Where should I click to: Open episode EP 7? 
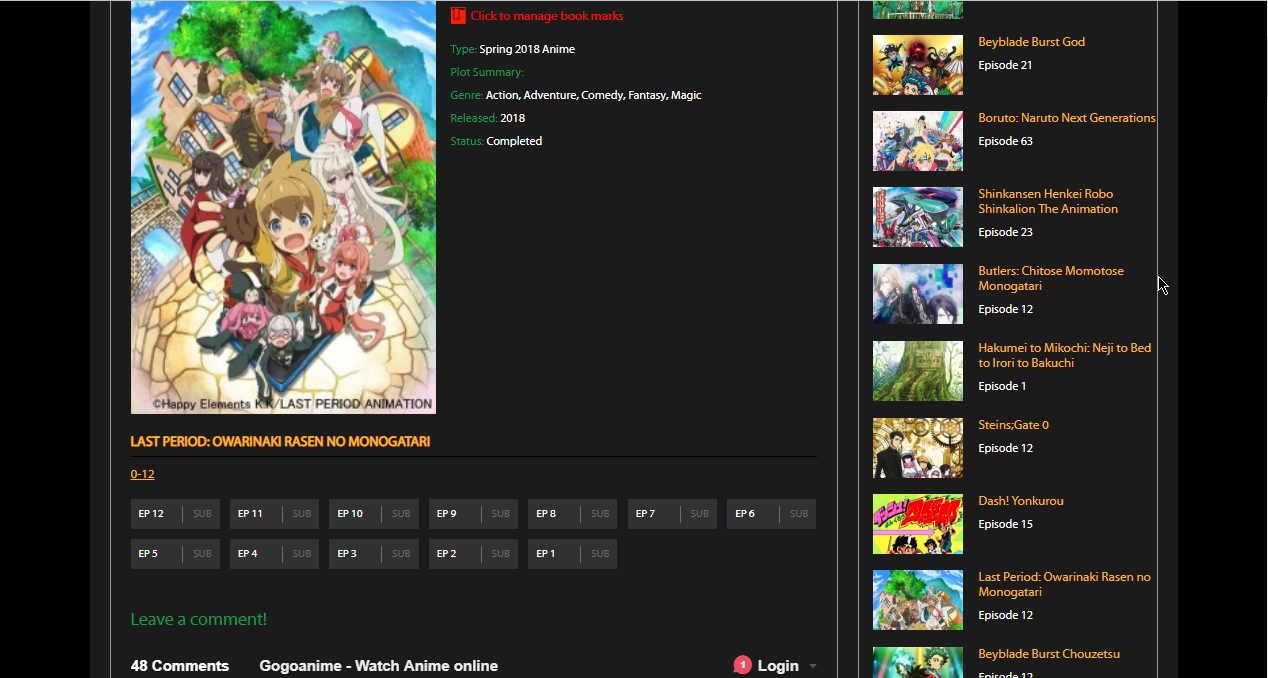point(672,514)
